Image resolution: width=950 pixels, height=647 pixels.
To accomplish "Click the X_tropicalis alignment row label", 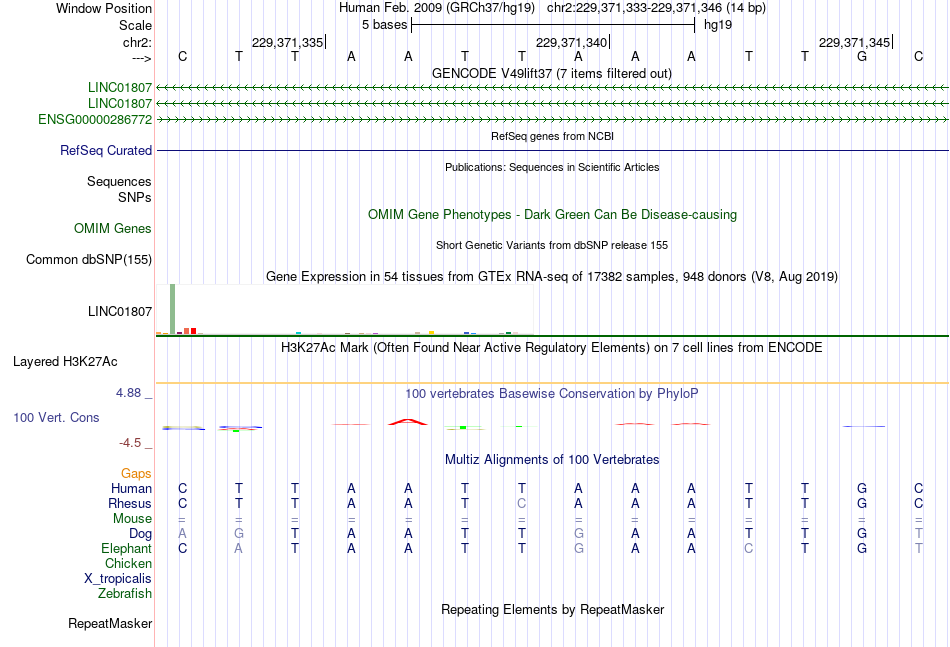I will [118, 579].
